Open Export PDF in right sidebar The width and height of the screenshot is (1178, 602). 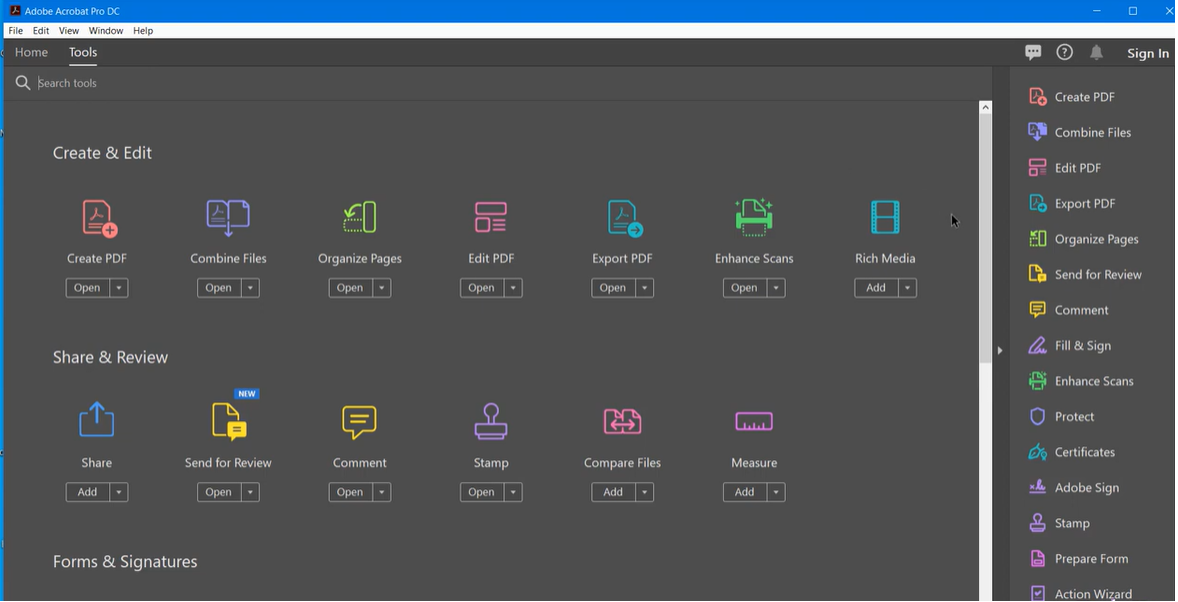(1071, 204)
